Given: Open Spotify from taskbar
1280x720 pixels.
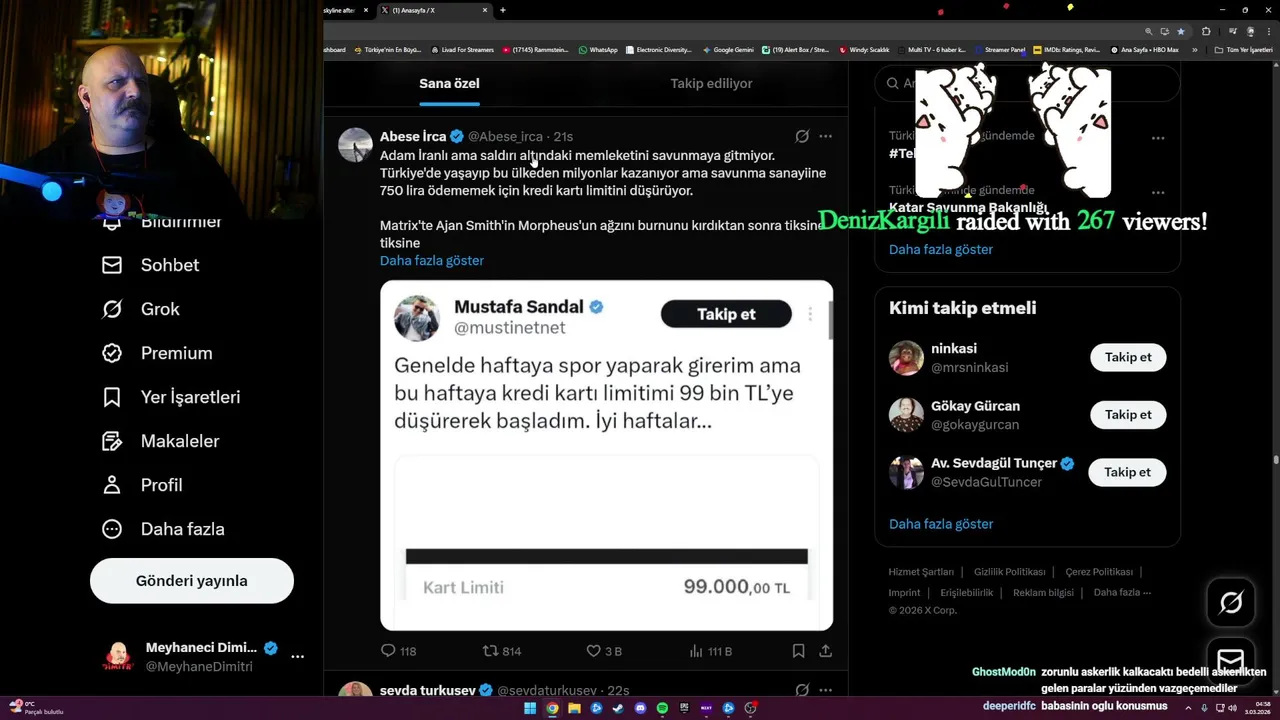Looking at the screenshot, I should (662, 708).
